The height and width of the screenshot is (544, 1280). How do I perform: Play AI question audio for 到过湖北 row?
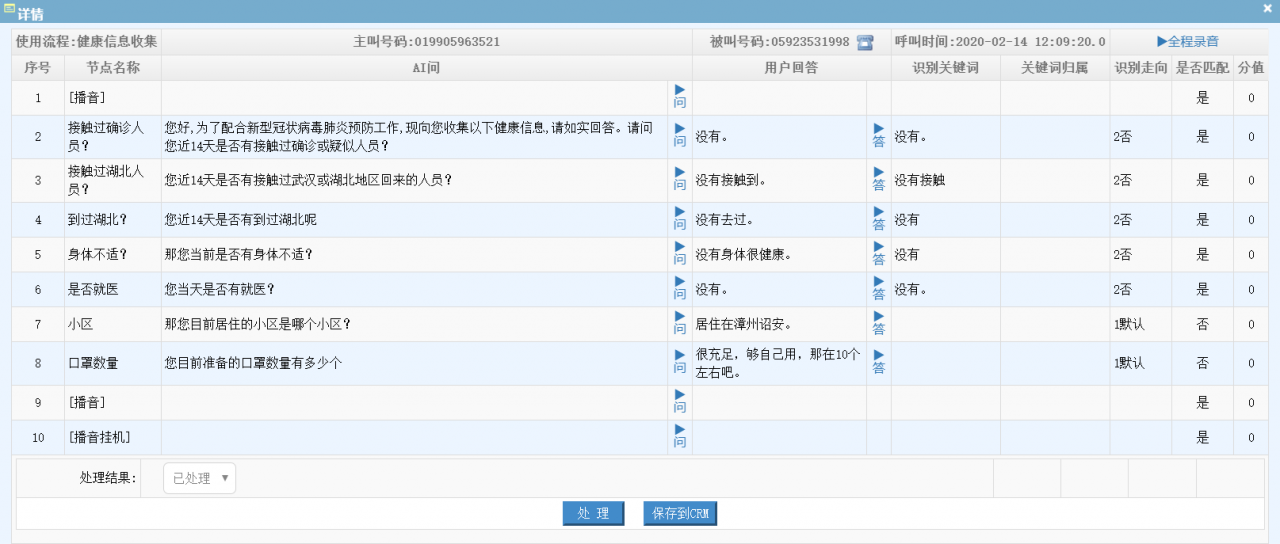pyautogui.click(x=680, y=219)
